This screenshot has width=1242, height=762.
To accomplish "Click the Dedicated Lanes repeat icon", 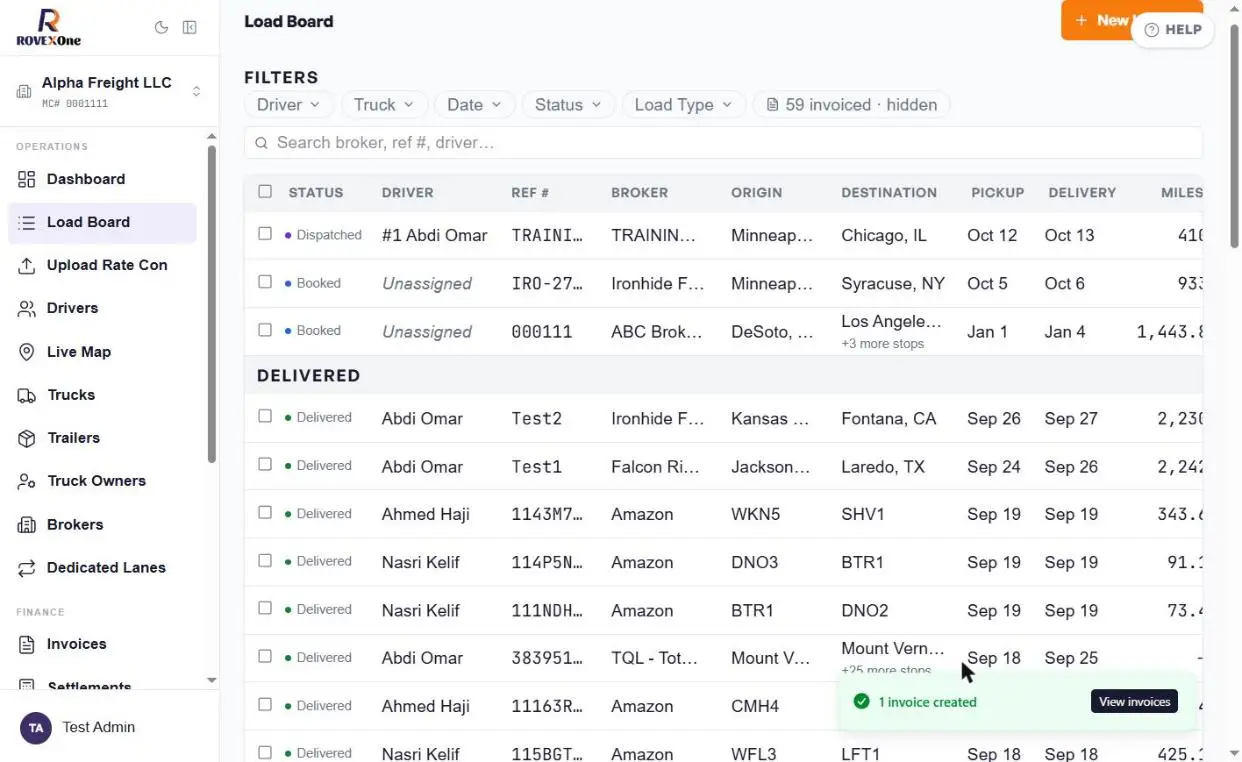I will (27, 567).
